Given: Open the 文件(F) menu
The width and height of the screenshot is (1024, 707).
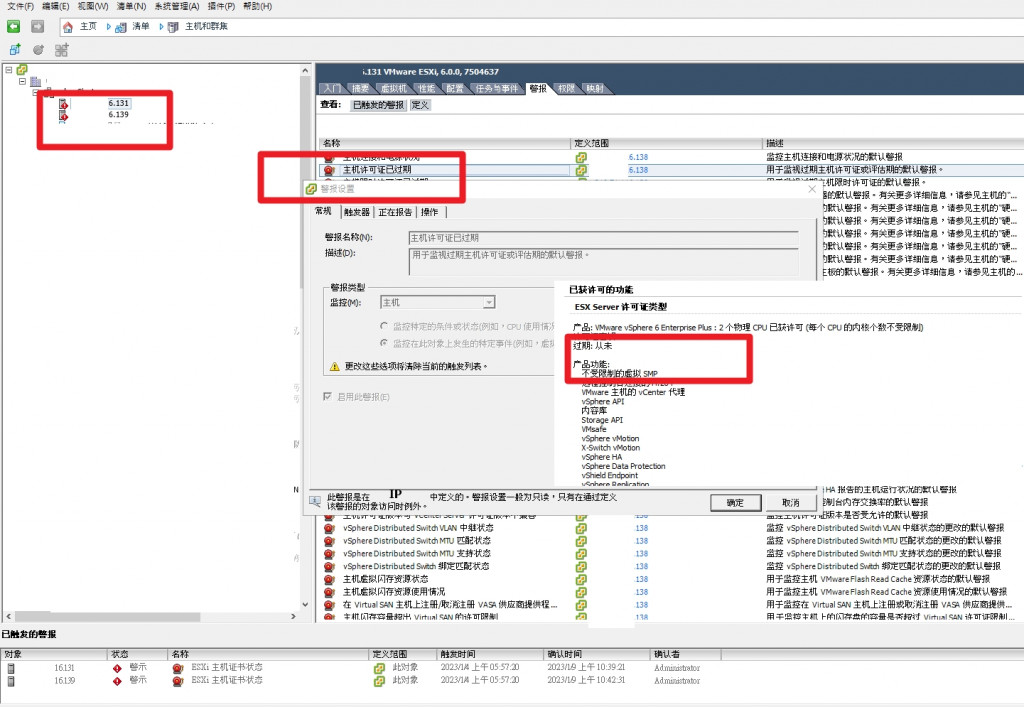Looking at the screenshot, I should pos(20,6).
